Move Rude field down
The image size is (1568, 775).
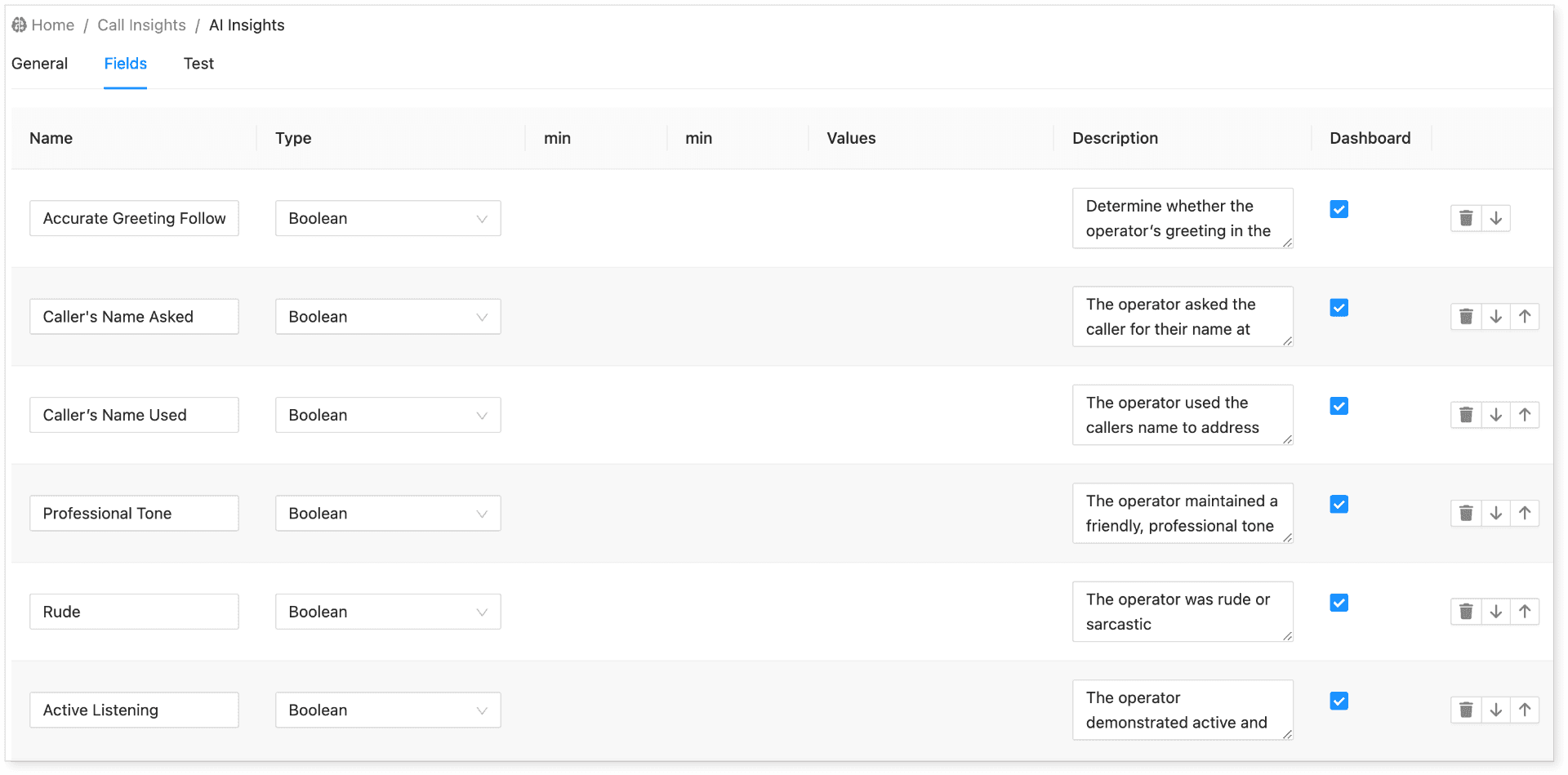point(1495,612)
